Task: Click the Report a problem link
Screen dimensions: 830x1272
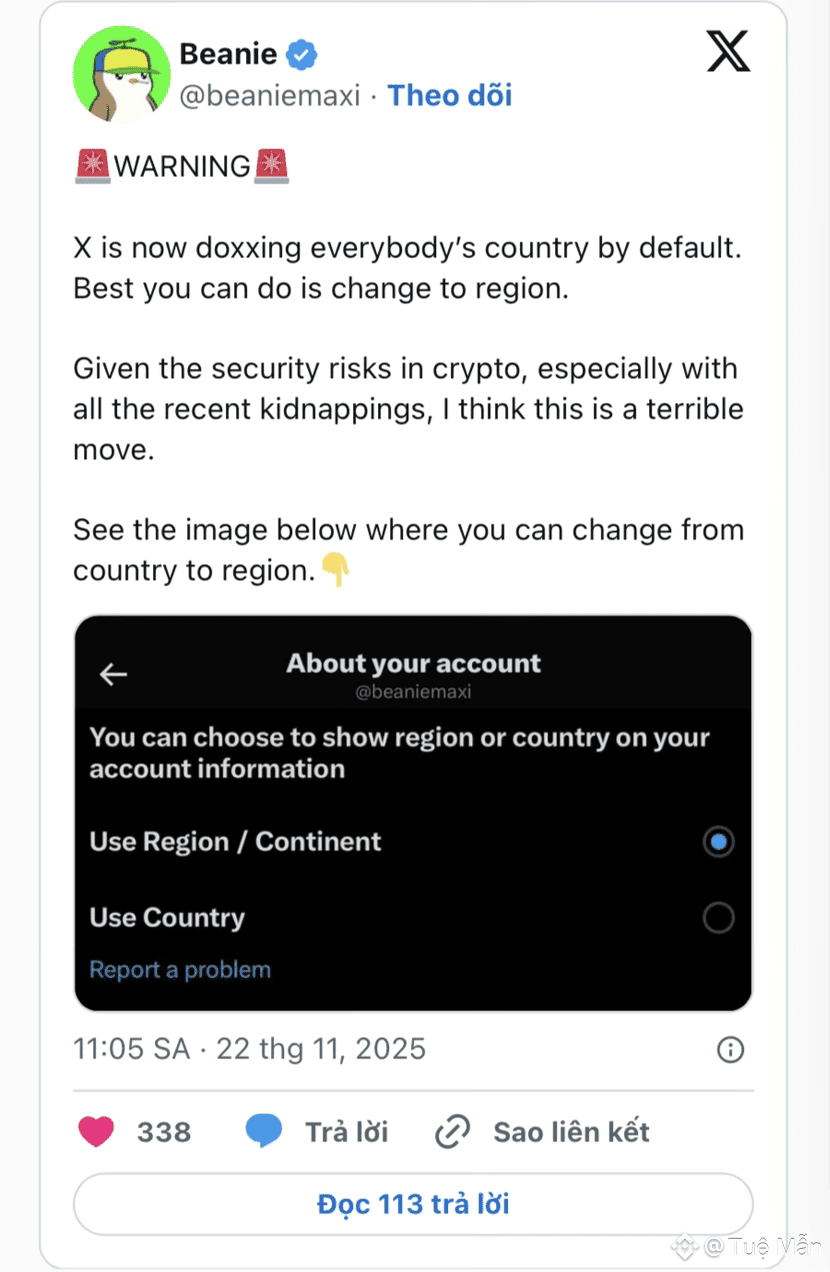Action: click(x=180, y=970)
